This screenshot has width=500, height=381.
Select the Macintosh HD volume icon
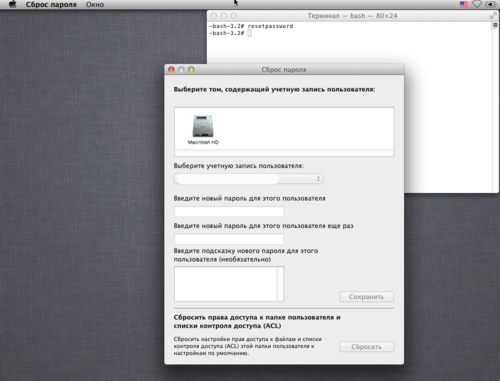(x=203, y=126)
